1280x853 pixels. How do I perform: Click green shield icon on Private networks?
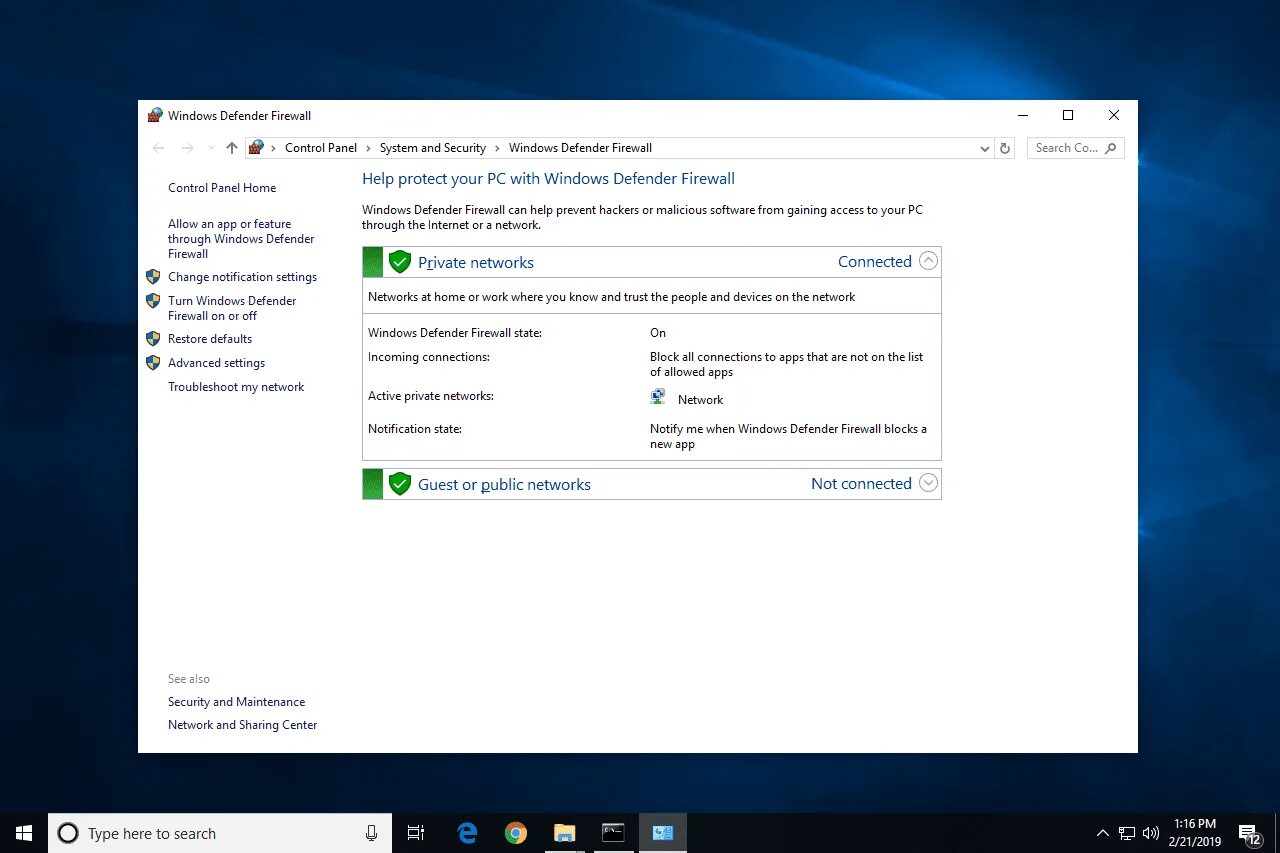point(400,262)
